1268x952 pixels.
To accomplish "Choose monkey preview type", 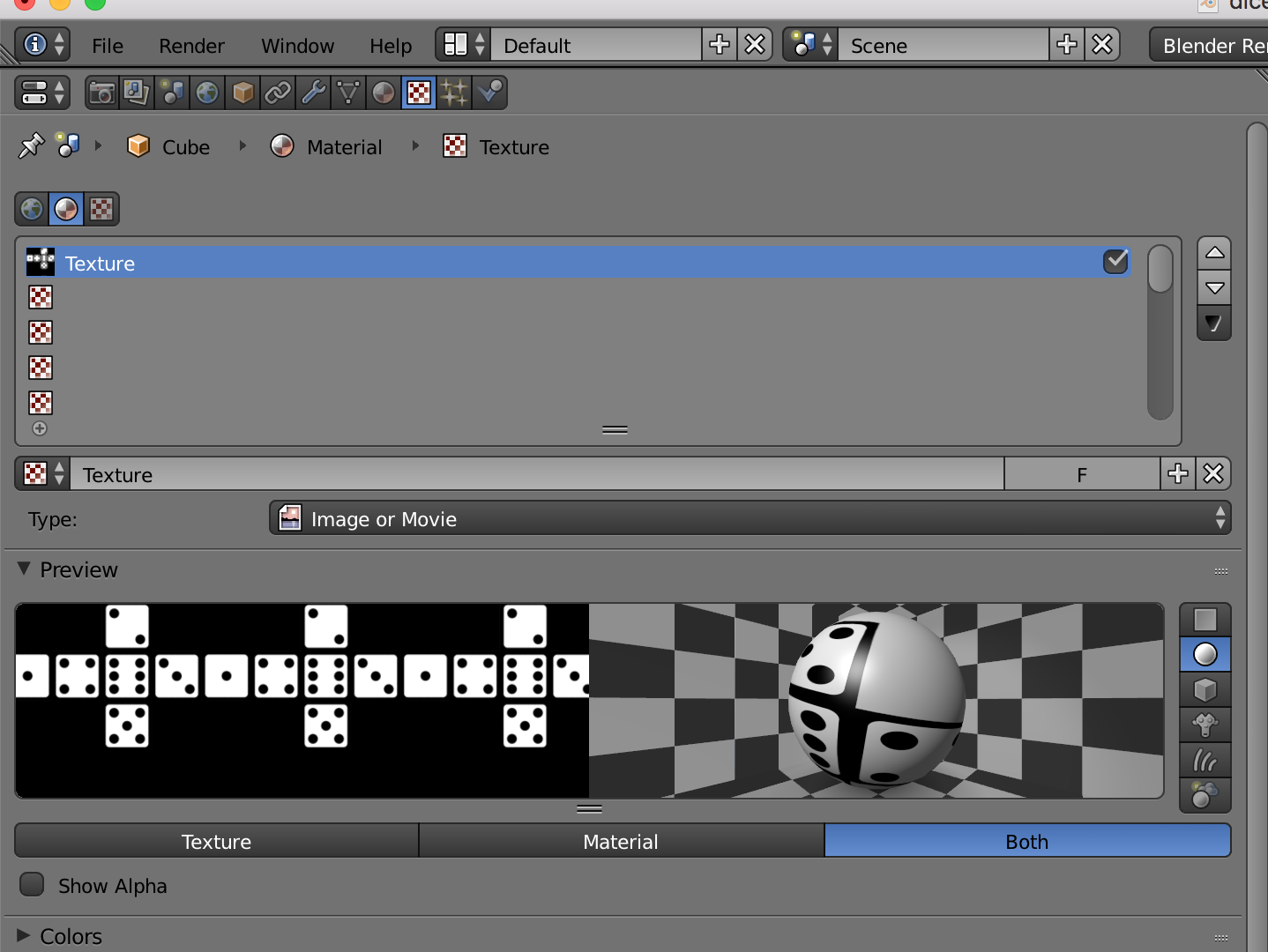I will [x=1205, y=725].
